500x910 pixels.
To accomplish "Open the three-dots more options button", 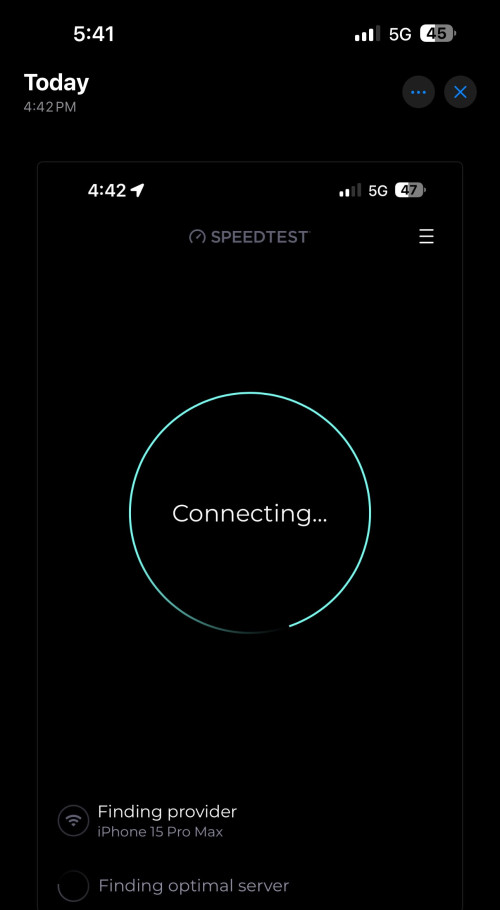I will coord(418,92).
